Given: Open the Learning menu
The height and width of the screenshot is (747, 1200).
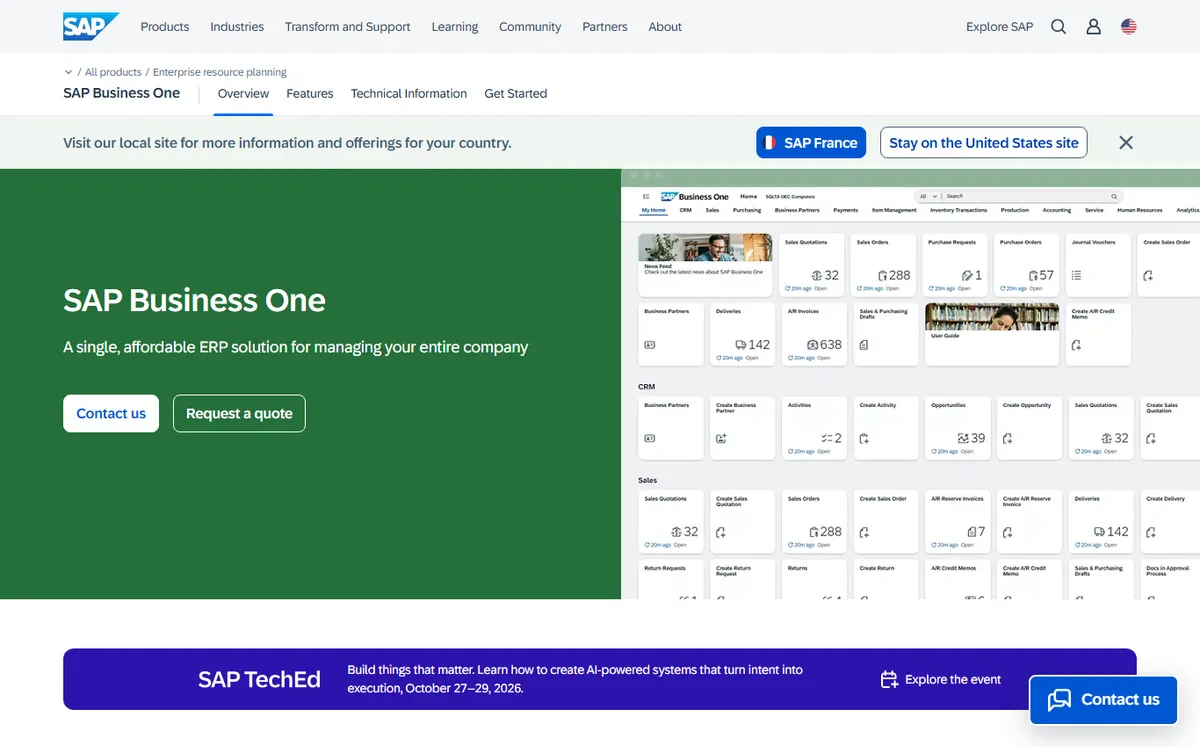Looking at the screenshot, I should (455, 27).
